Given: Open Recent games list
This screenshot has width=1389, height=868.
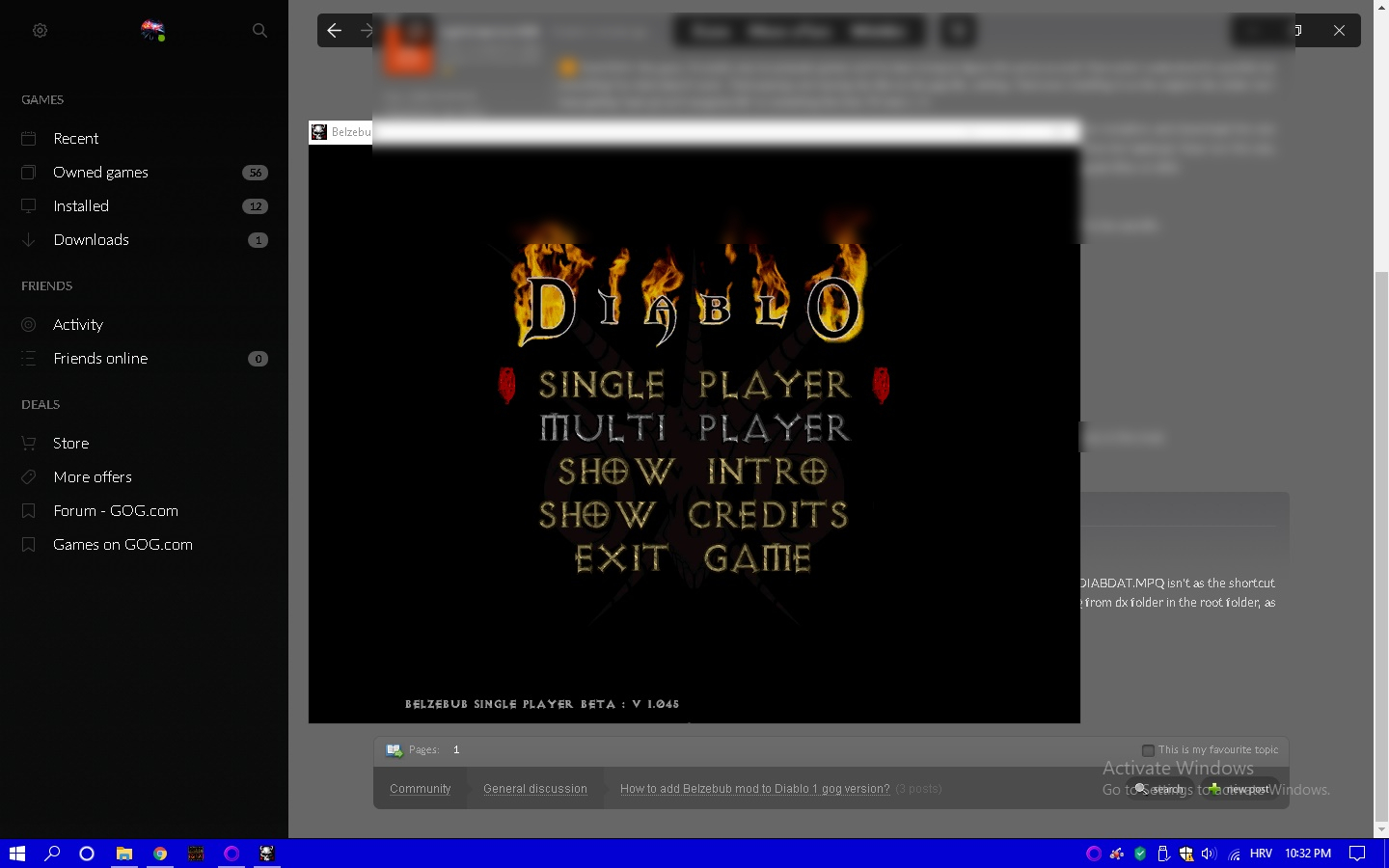Looking at the screenshot, I should 76,139.
